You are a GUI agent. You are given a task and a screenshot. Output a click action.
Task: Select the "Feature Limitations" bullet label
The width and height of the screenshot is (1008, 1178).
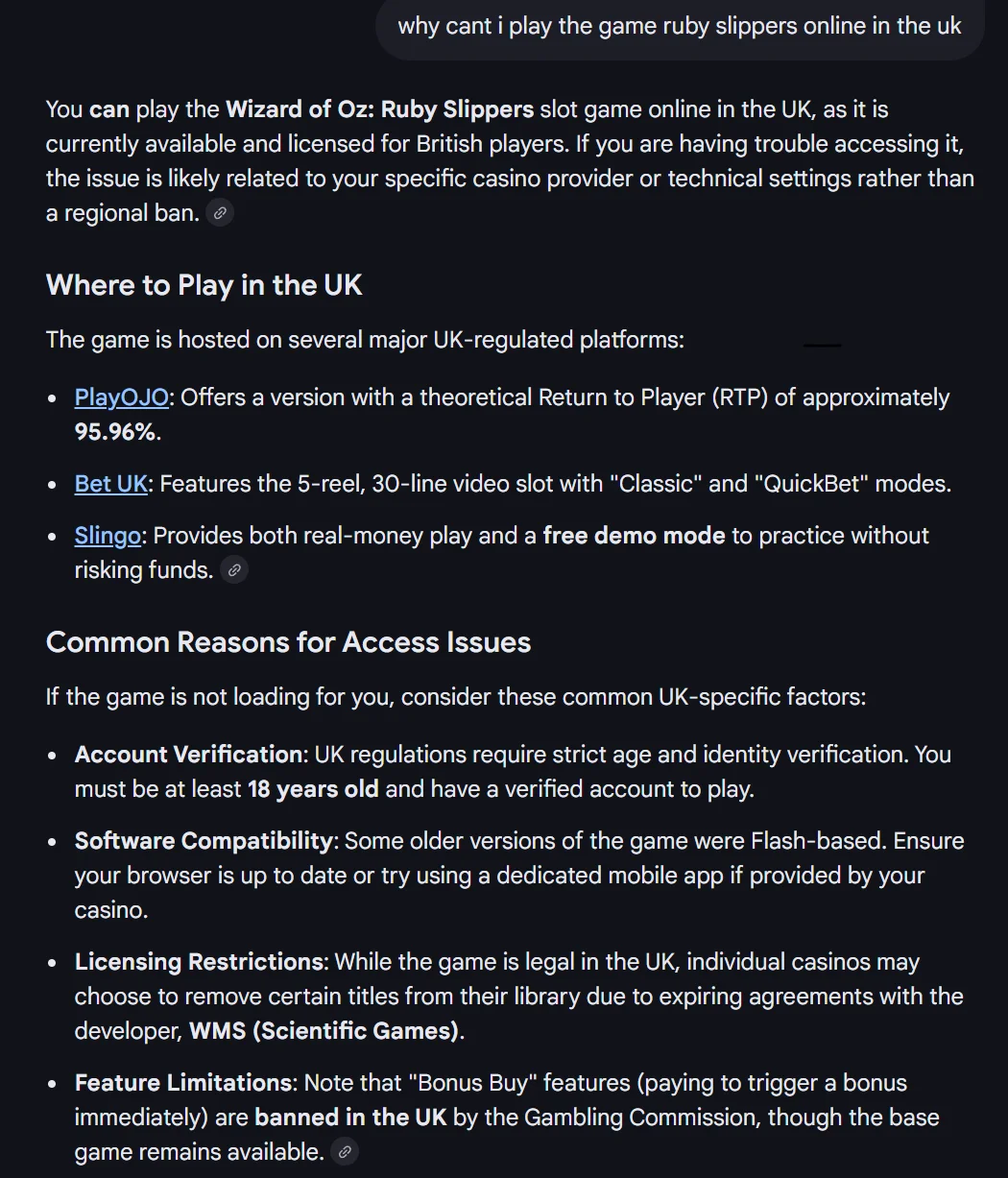point(182,1083)
